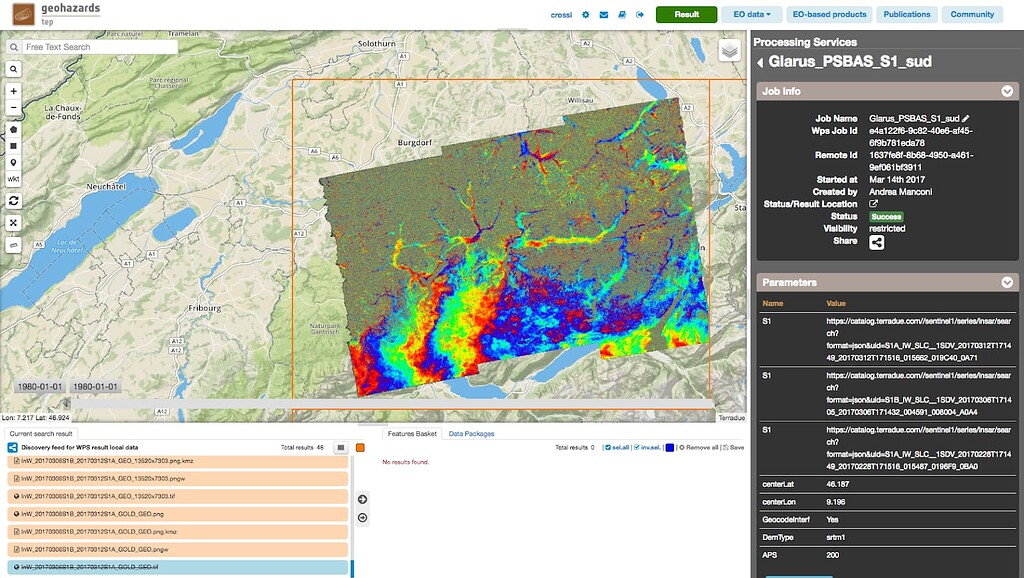Select the point marker tool
1024x578 pixels.
[x=12, y=163]
